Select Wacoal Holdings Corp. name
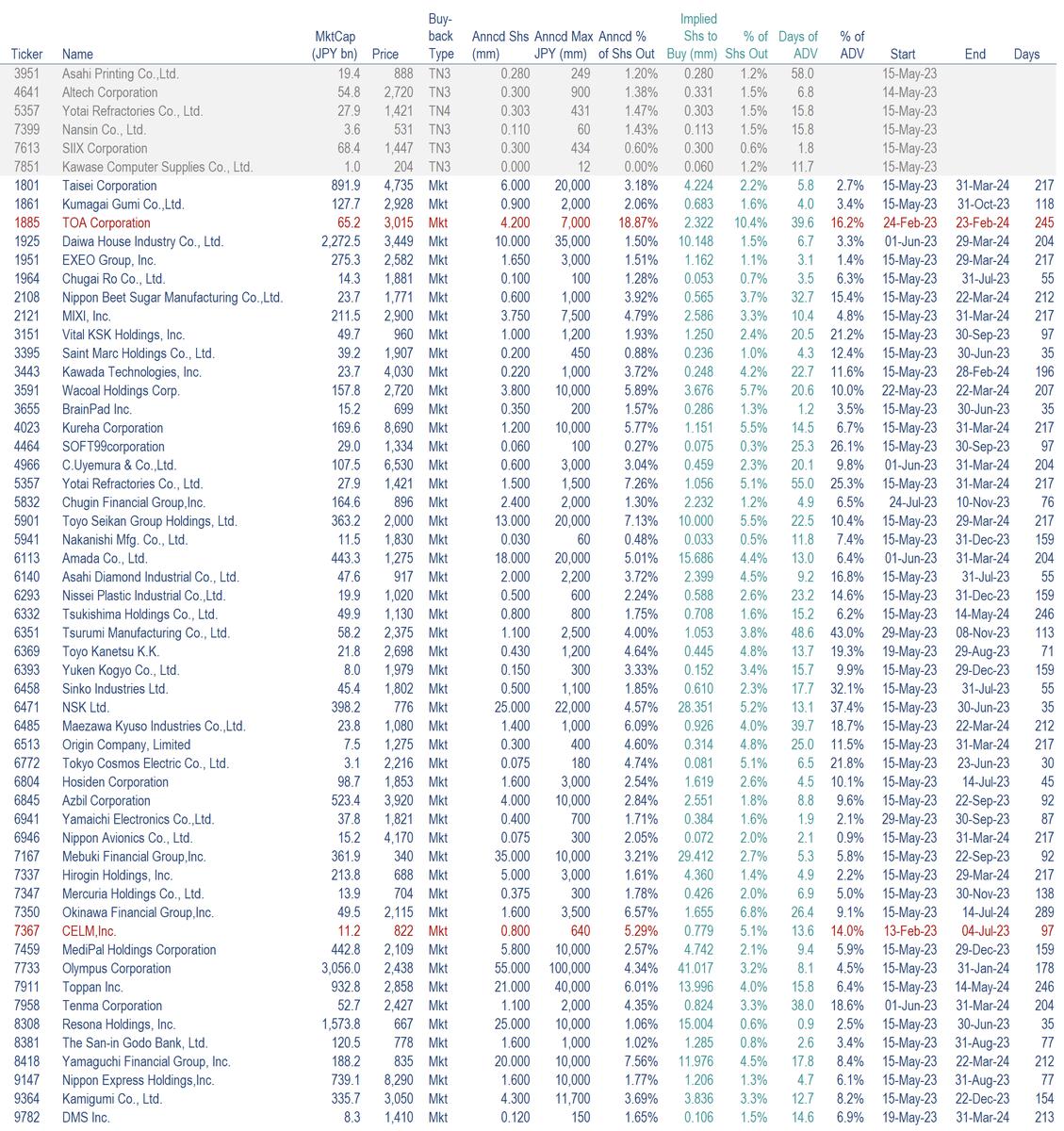The width and height of the screenshot is (1064, 1131). [121, 391]
